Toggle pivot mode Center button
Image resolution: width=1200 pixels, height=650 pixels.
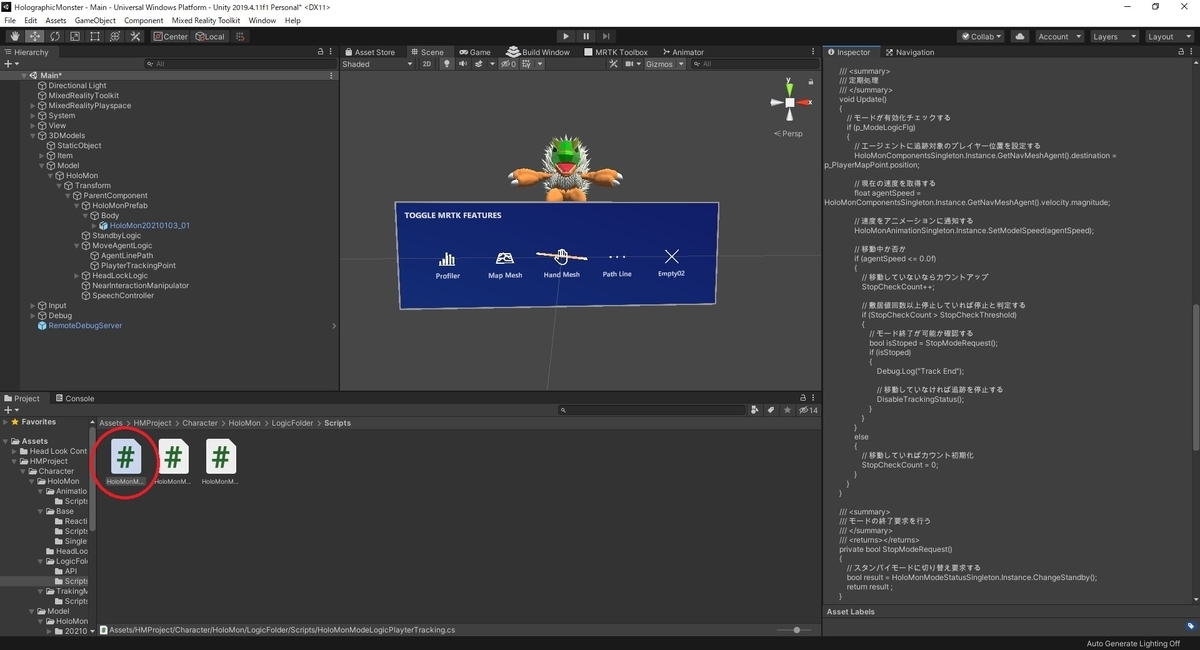point(170,37)
